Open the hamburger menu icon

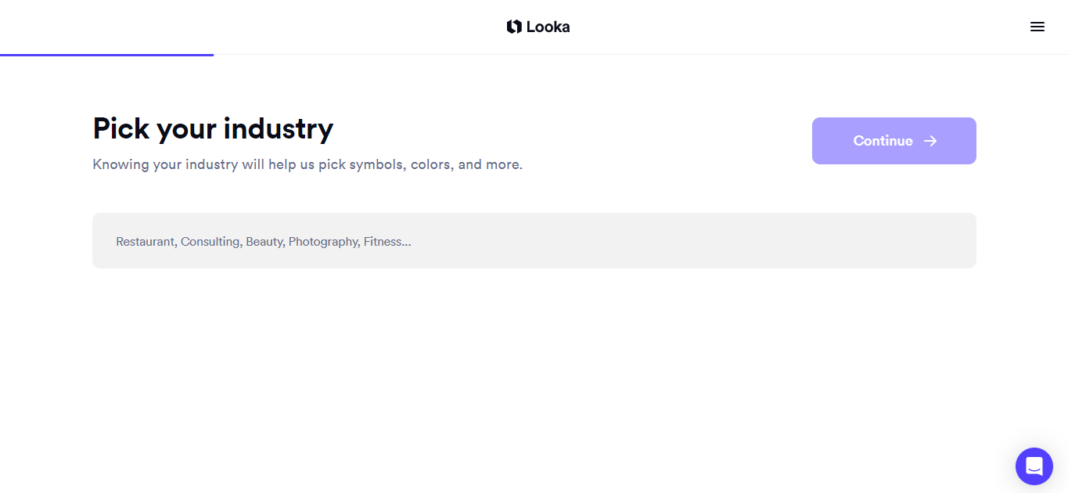click(x=1037, y=27)
